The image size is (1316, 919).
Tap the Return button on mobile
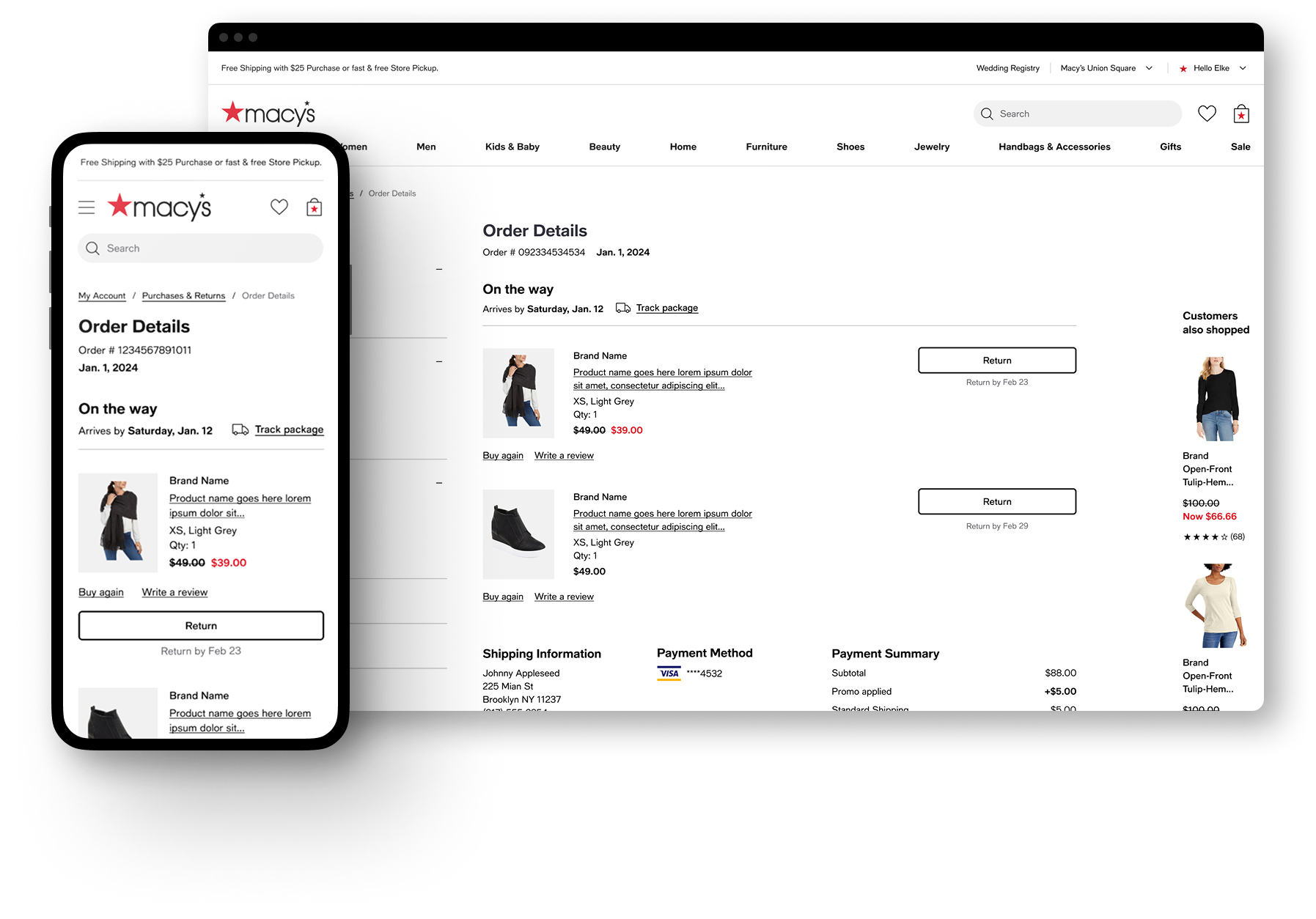pos(201,626)
